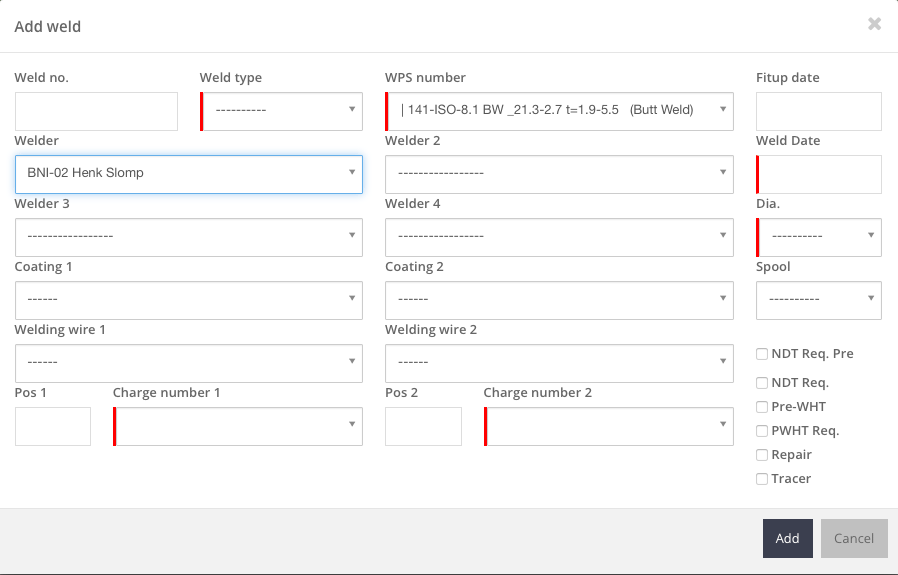This screenshot has height=575, width=898.
Task: Expand the Charge number 1 dropdown
Action: (238, 426)
